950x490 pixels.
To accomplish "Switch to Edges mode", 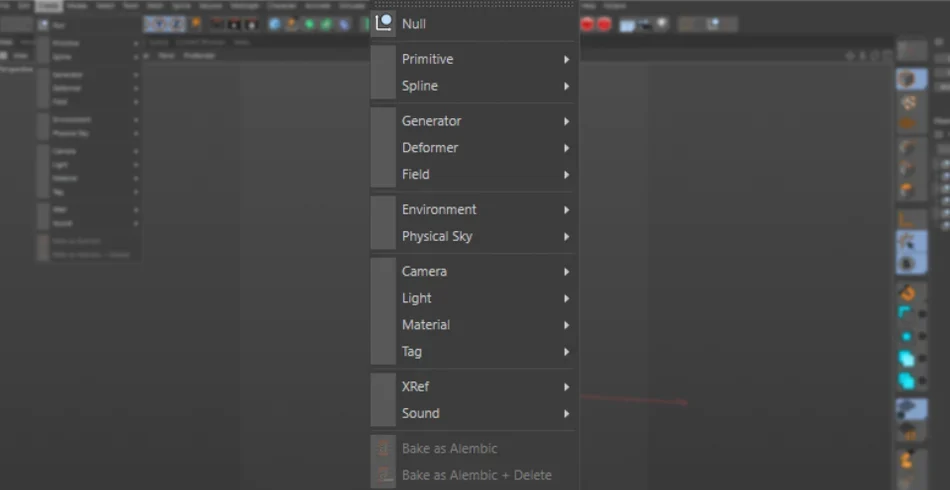I will [907, 170].
